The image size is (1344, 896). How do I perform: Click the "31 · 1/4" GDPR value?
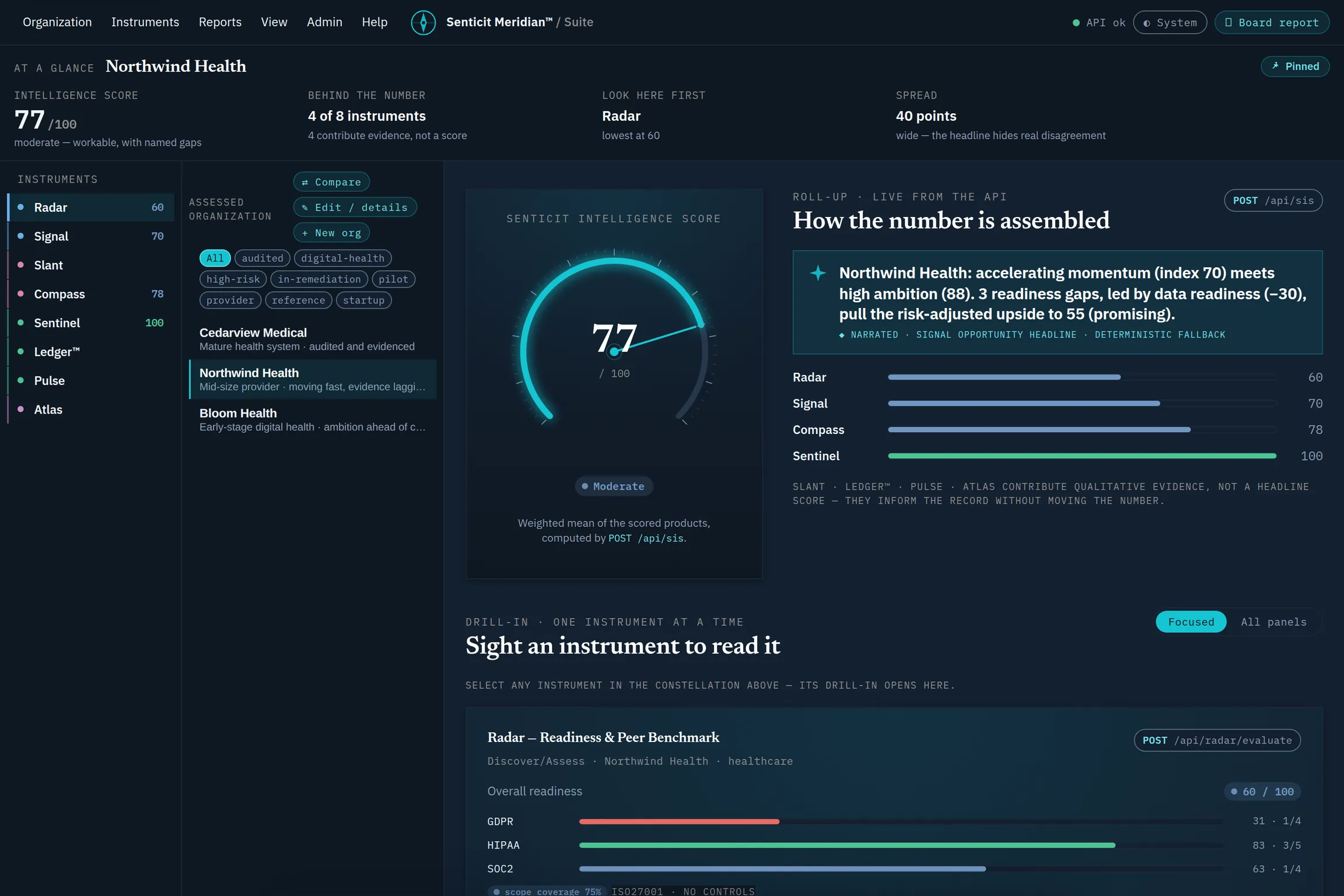click(x=1276, y=821)
